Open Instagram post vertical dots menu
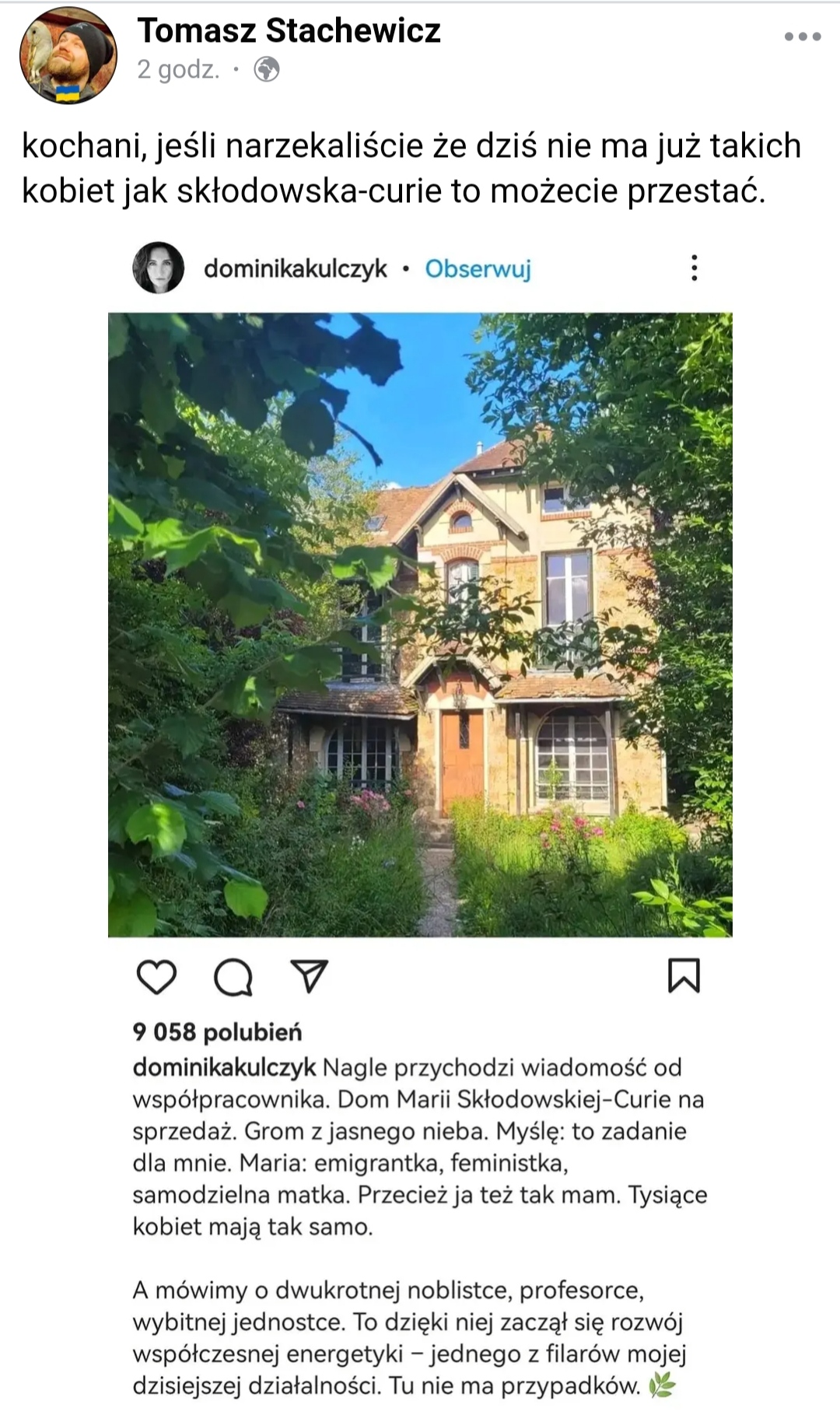This screenshot has height=1415, width=840. tap(695, 268)
